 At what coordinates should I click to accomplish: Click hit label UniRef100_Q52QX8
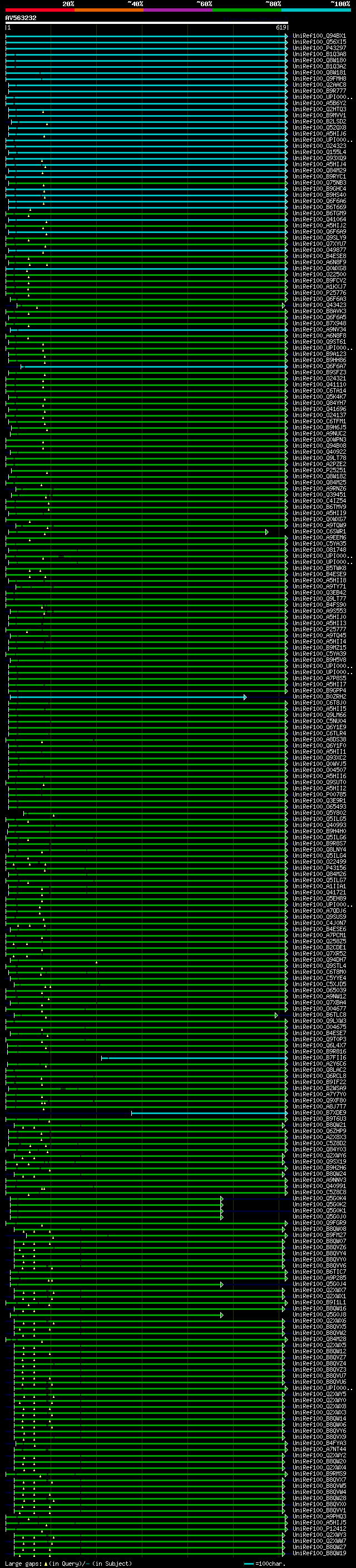pos(319,128)
